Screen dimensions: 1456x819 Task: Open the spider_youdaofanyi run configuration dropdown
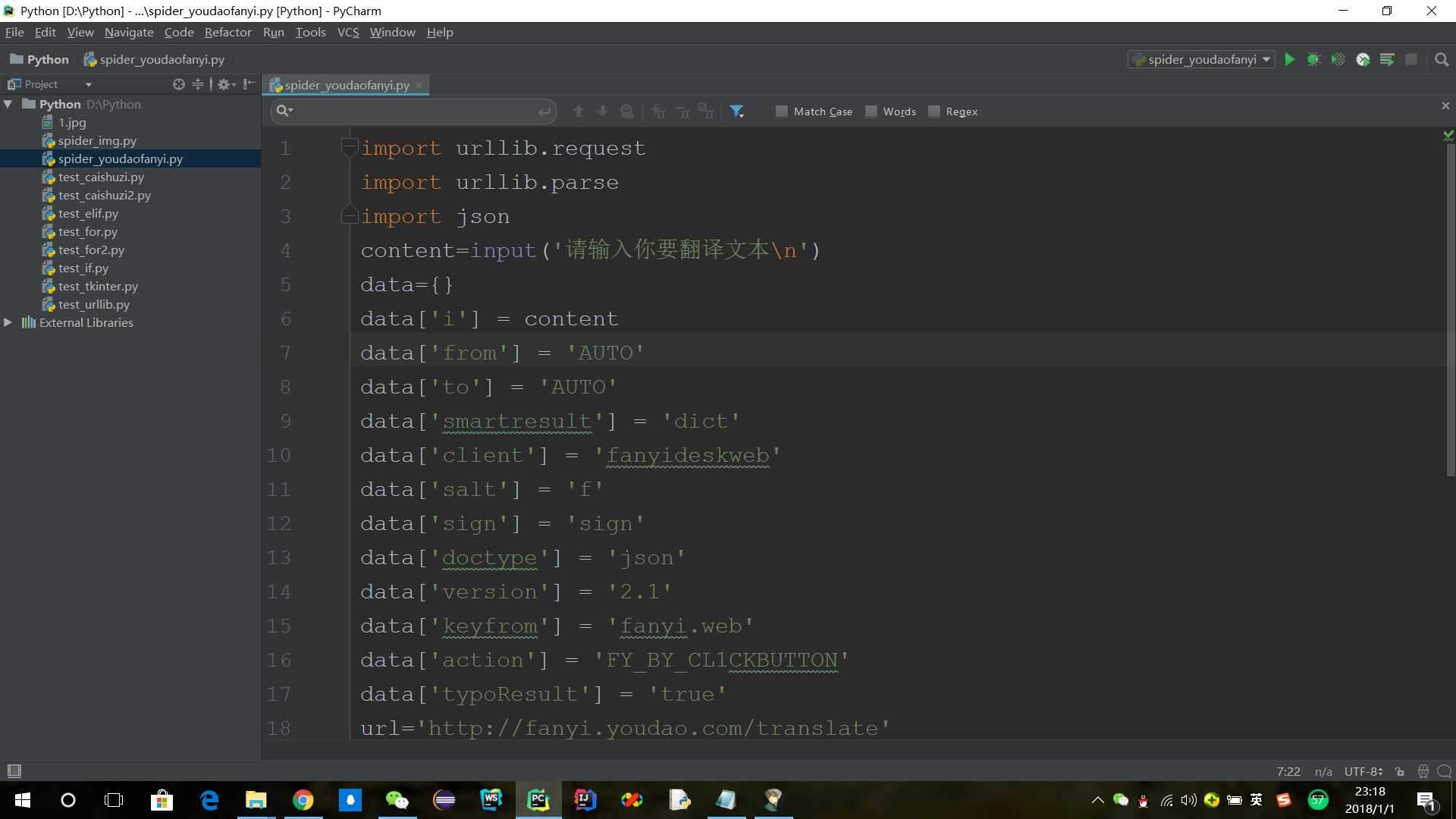(1201, 59)
